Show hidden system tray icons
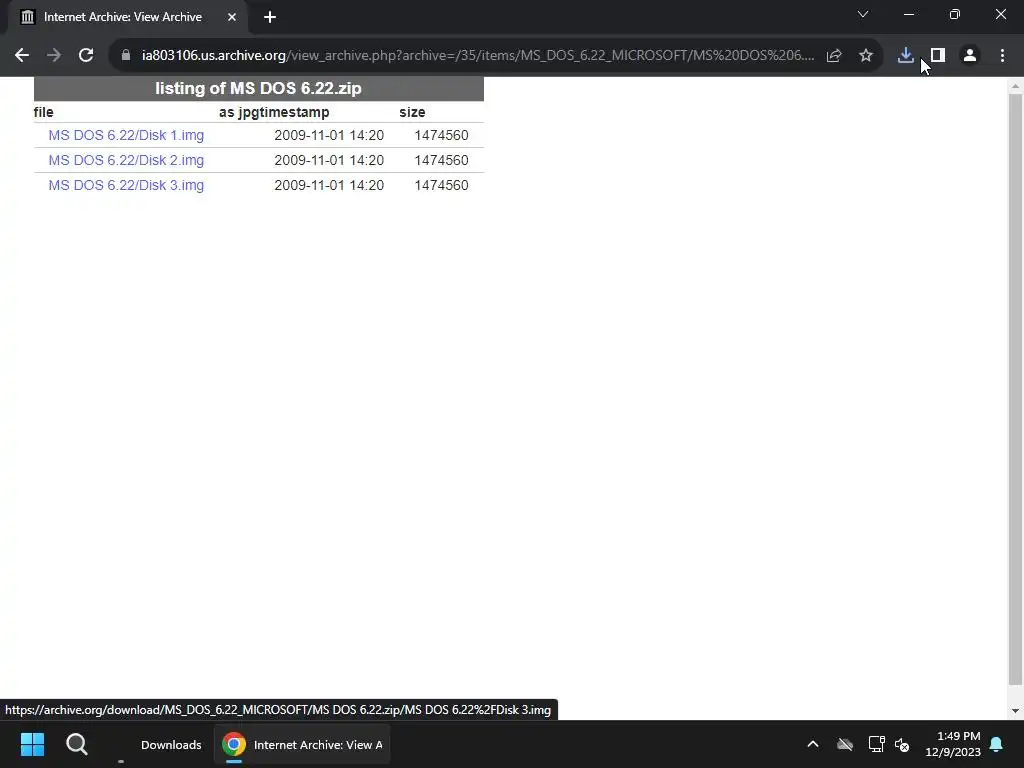The height and width of the screenshot is (768, 1024). pyautogui.click(x=813, y=744)
